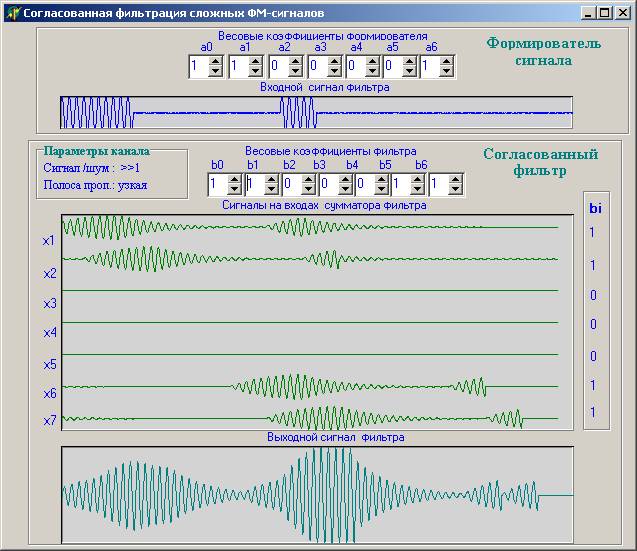Decrease the a0 coefficient with down arrow
Screen dimensions: 637x551
pos(215,71)
